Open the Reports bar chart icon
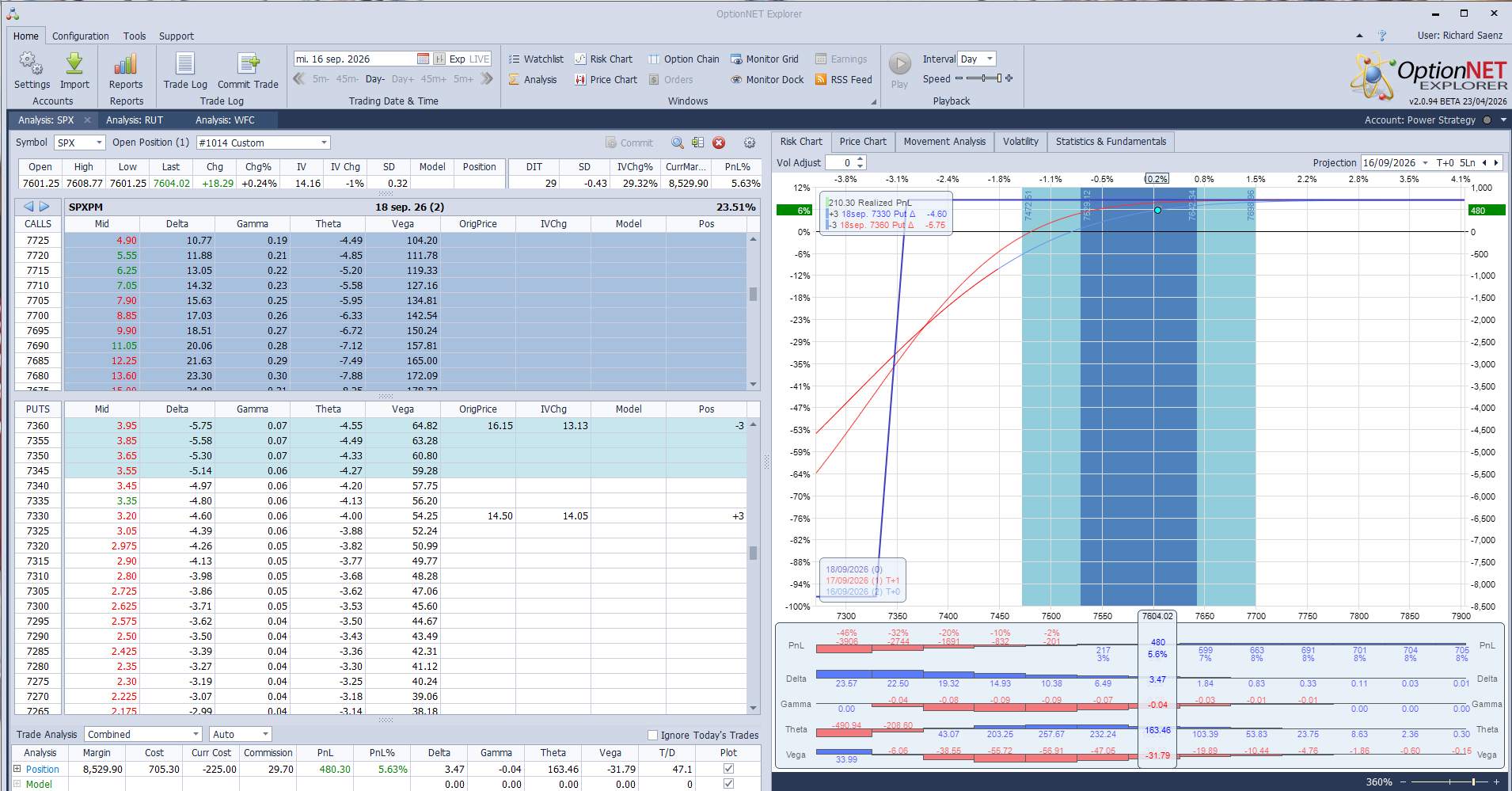The image size is (1512, 791). click(x=126, y=63)
